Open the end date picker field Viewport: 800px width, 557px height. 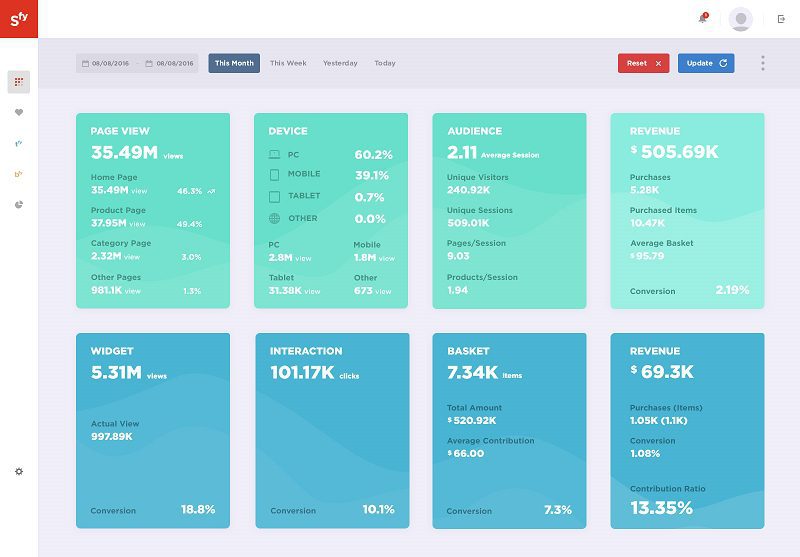pos(170,63)
